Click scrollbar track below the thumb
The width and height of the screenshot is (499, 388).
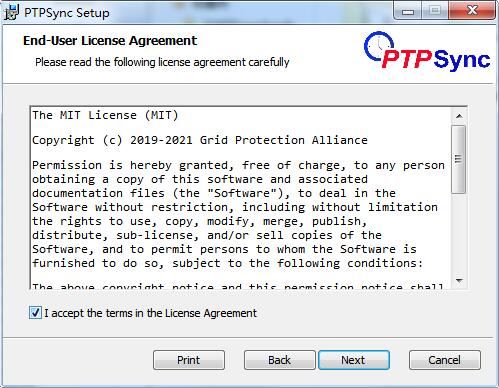pos(459,233)
